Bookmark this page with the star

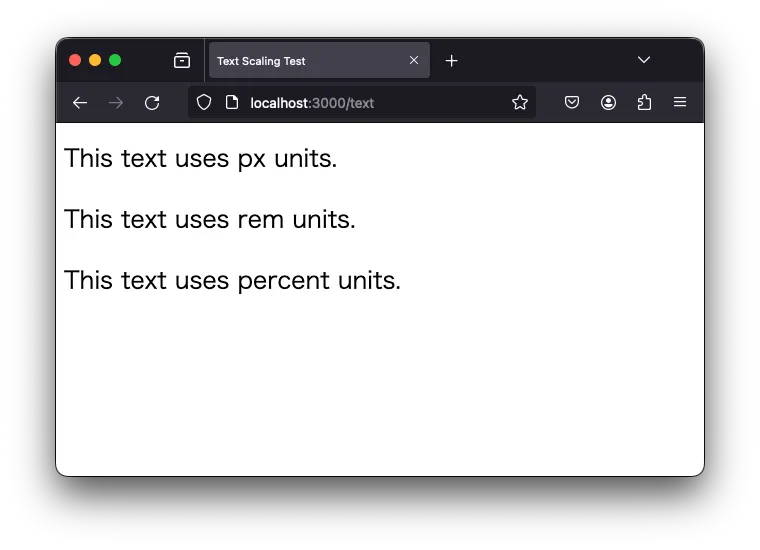(520, 102)
